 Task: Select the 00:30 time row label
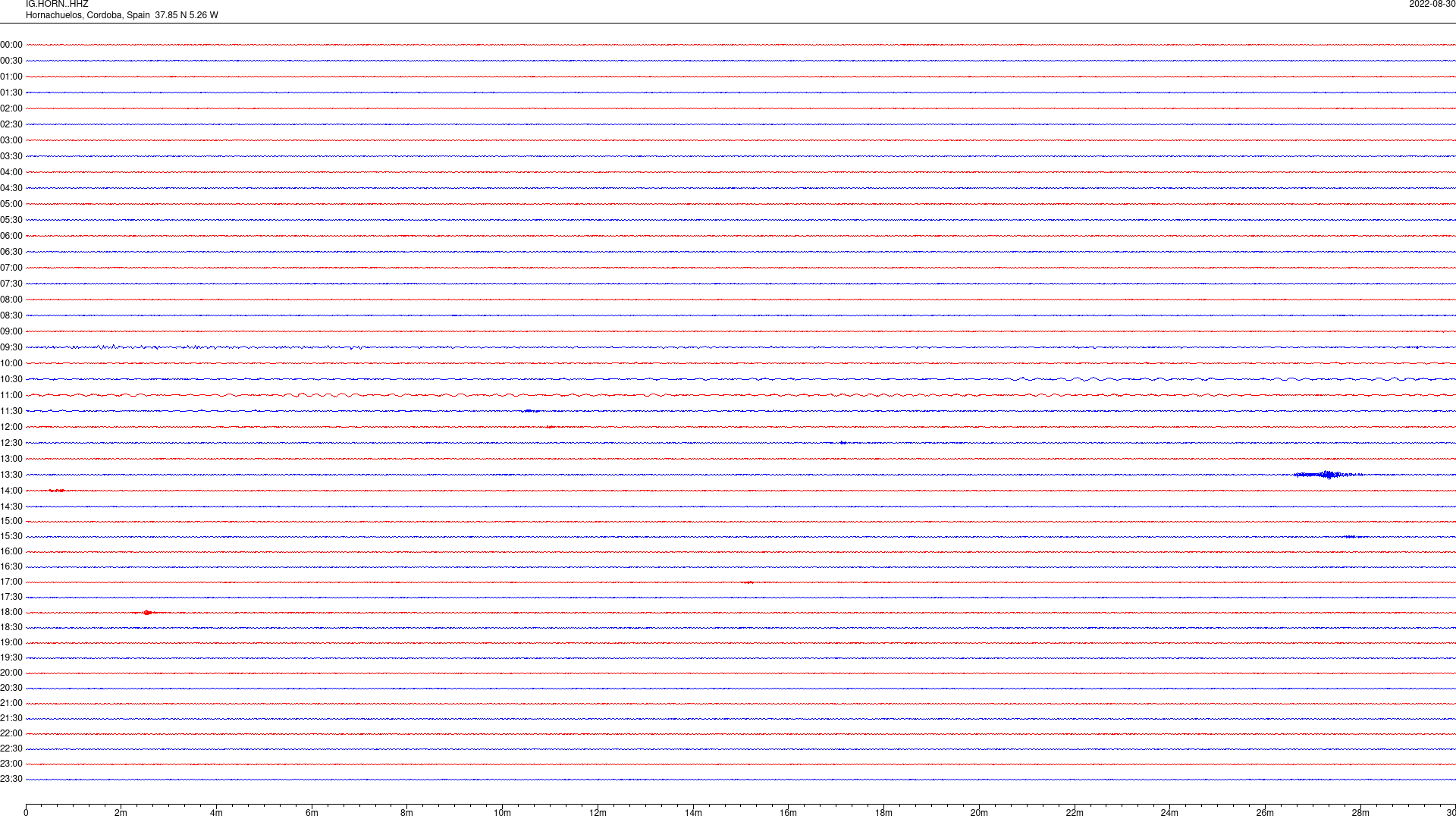tap(11, 61)
